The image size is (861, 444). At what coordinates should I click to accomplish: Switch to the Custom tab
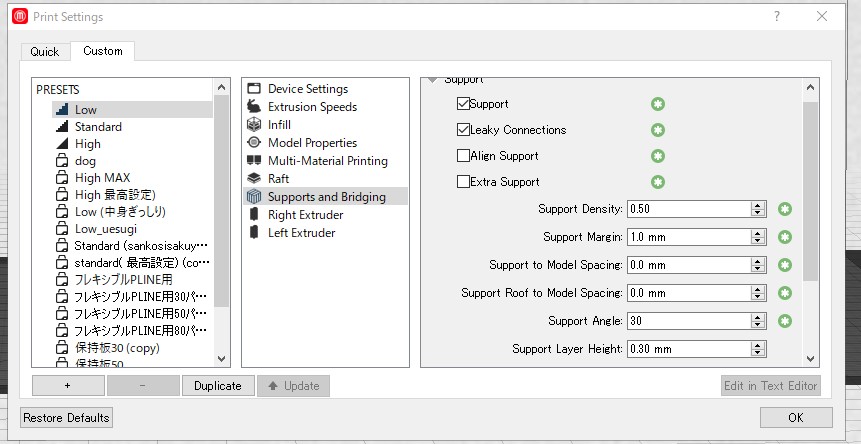103,51
